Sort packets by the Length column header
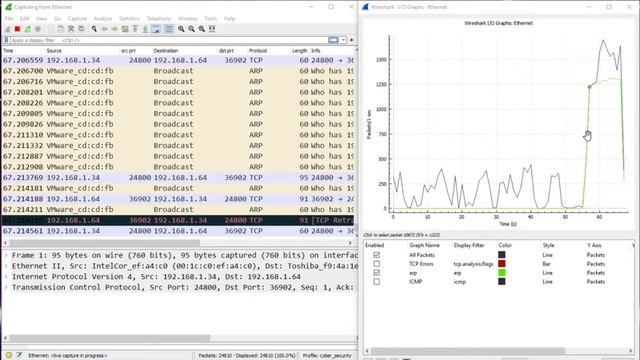 299,51
